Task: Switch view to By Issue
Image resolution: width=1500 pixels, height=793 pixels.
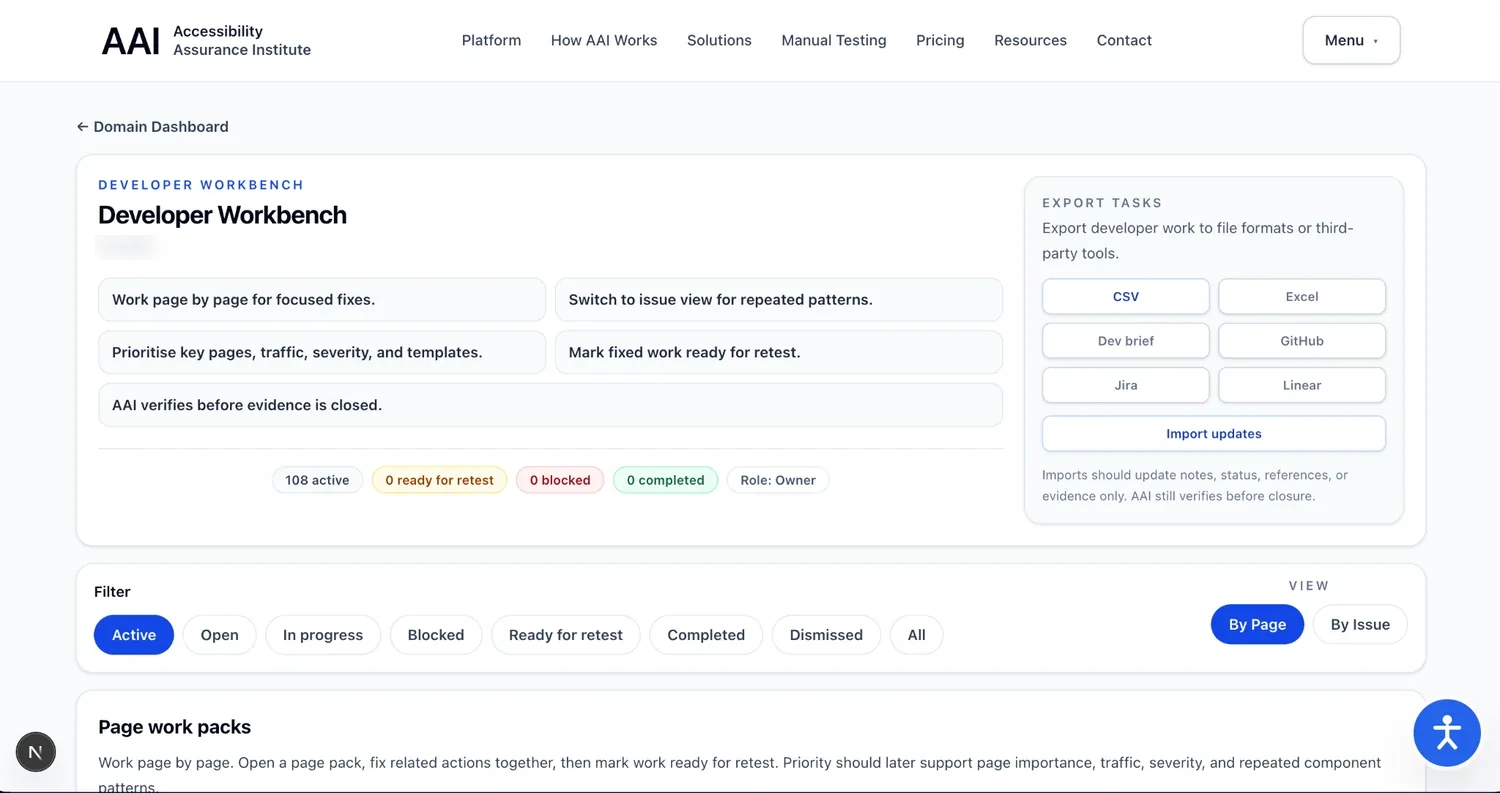Action: [1360, 624]
